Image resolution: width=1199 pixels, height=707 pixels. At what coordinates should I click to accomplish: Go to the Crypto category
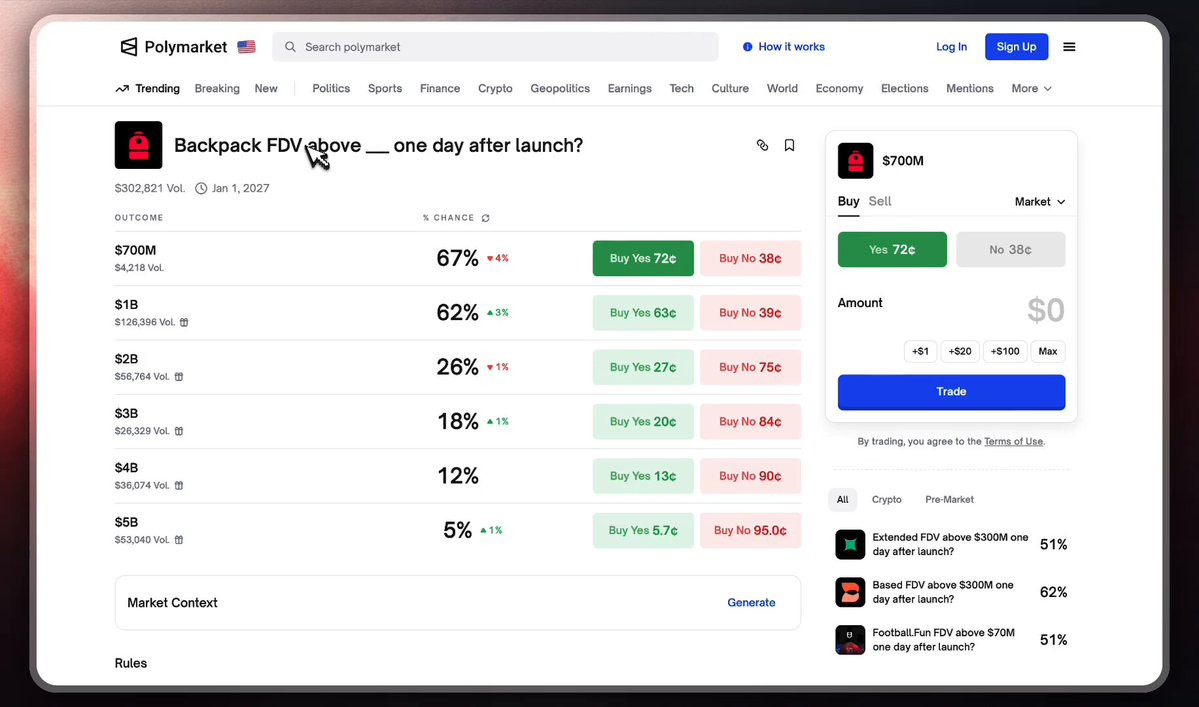(496, 89)
